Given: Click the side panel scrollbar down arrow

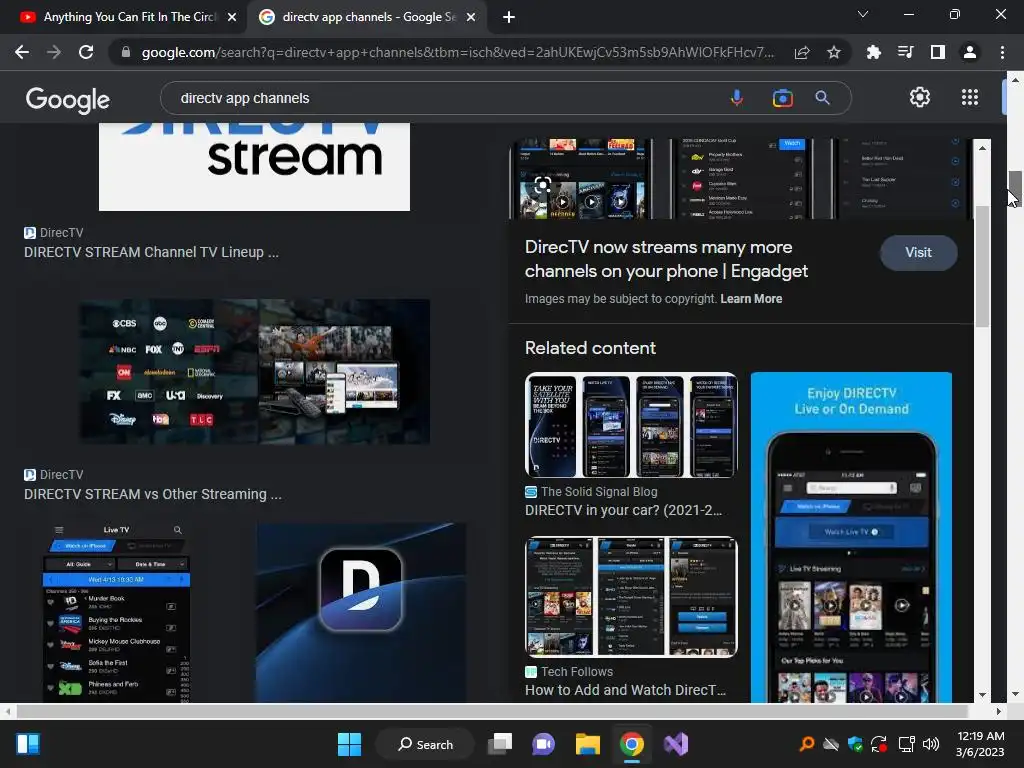Looking at the screenshot, I should 982,695.
